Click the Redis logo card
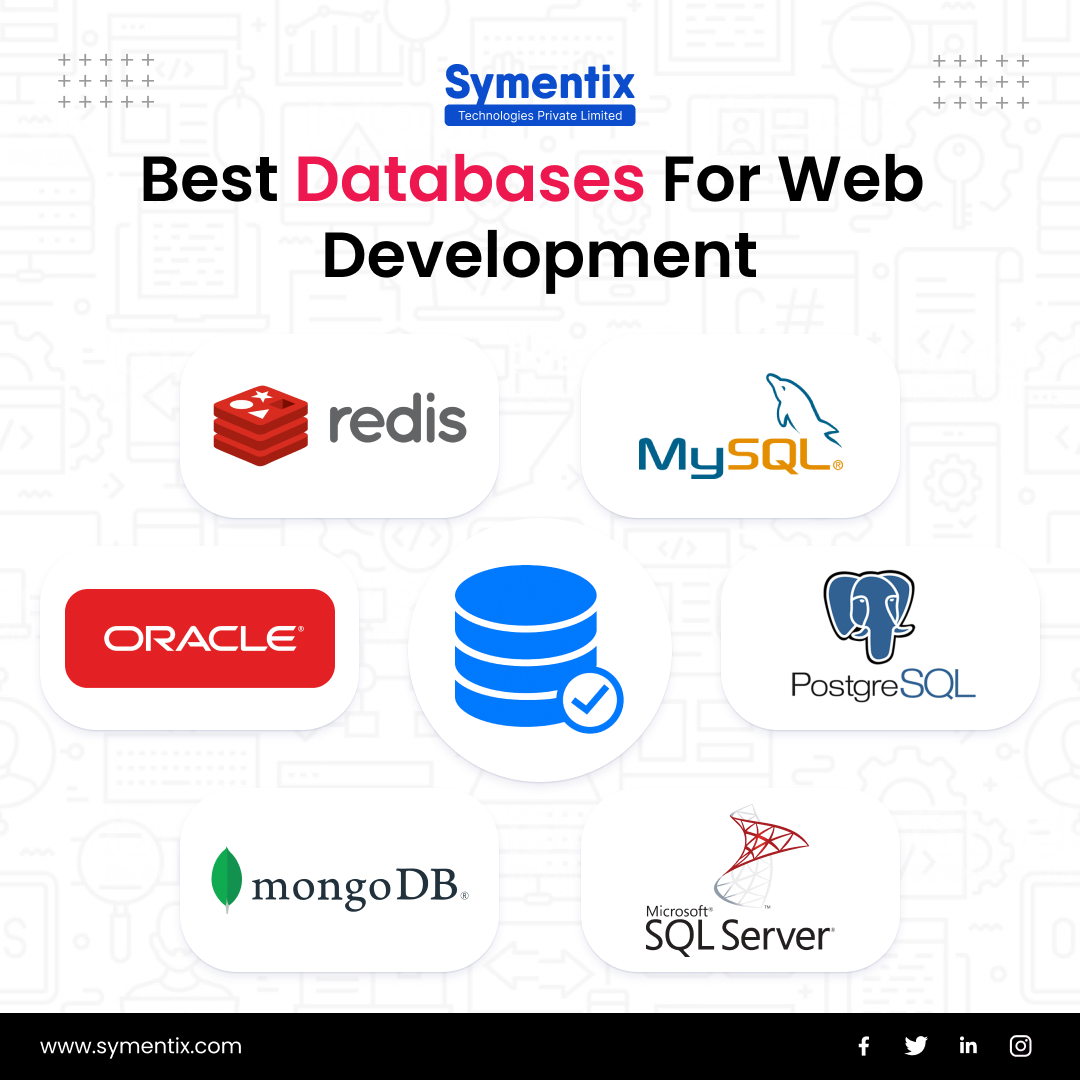The height and width of the screenshot is (1080, 1080). tap(339, 426)
